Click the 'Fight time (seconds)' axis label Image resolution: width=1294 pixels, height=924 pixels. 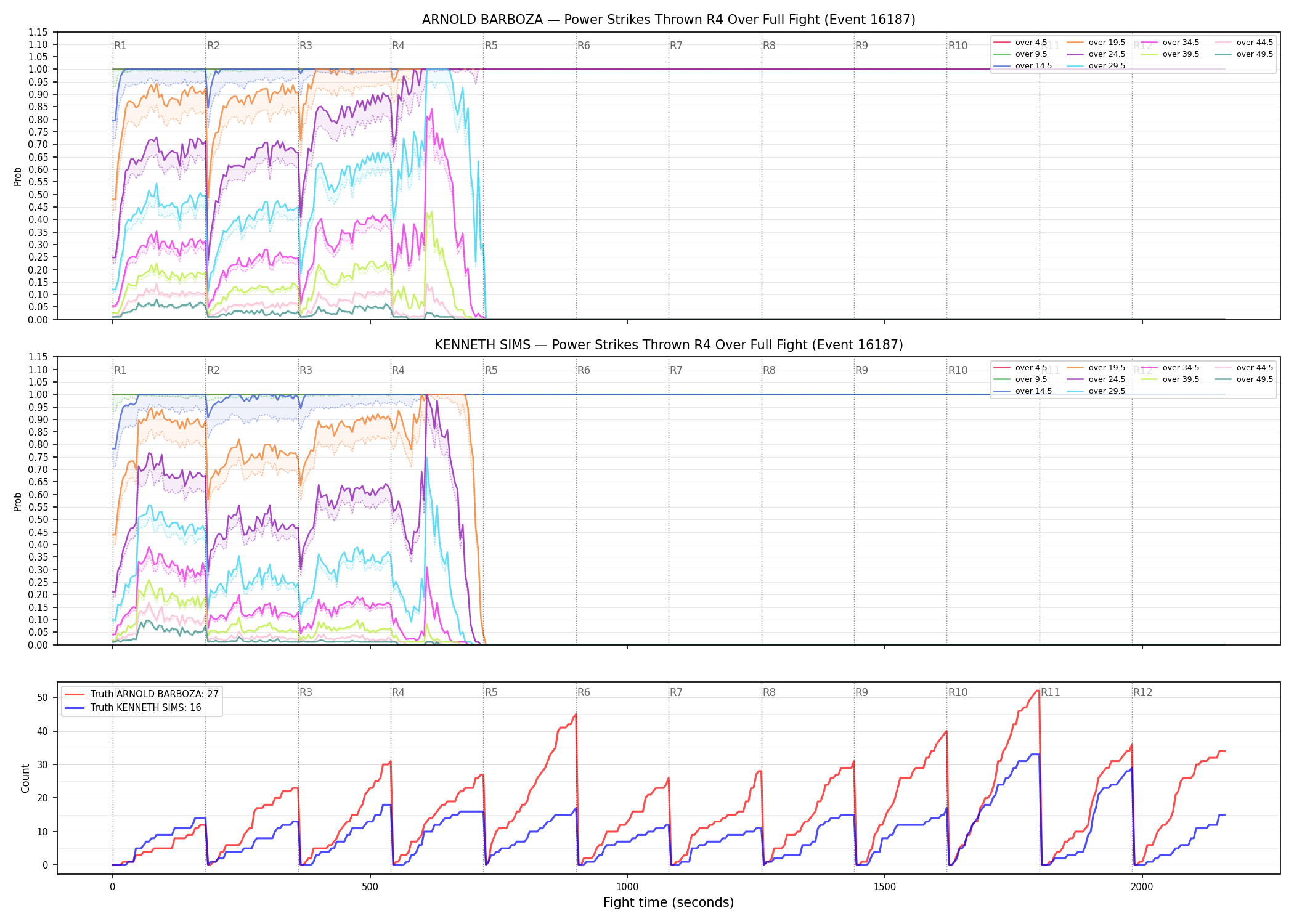point(669,902)
